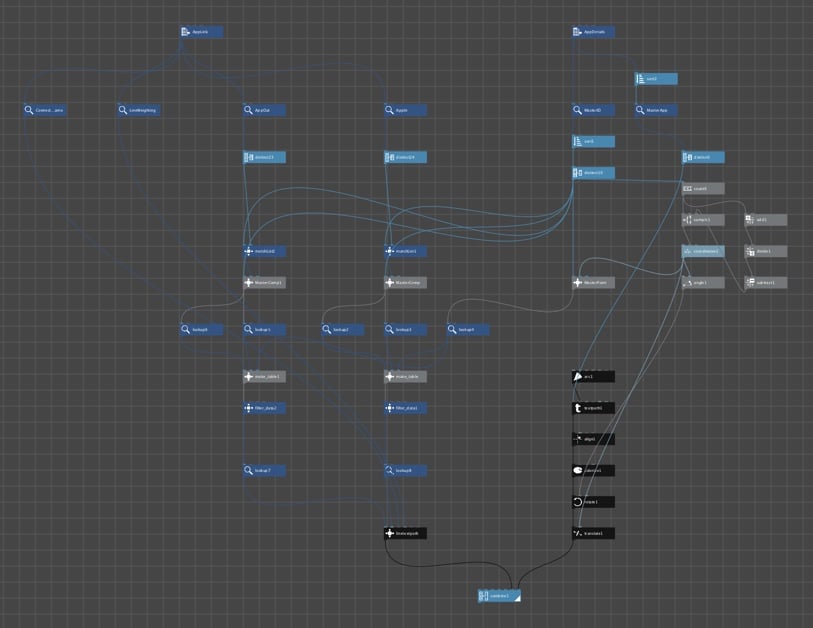Select the translate1 node

(x=594, y=533)
